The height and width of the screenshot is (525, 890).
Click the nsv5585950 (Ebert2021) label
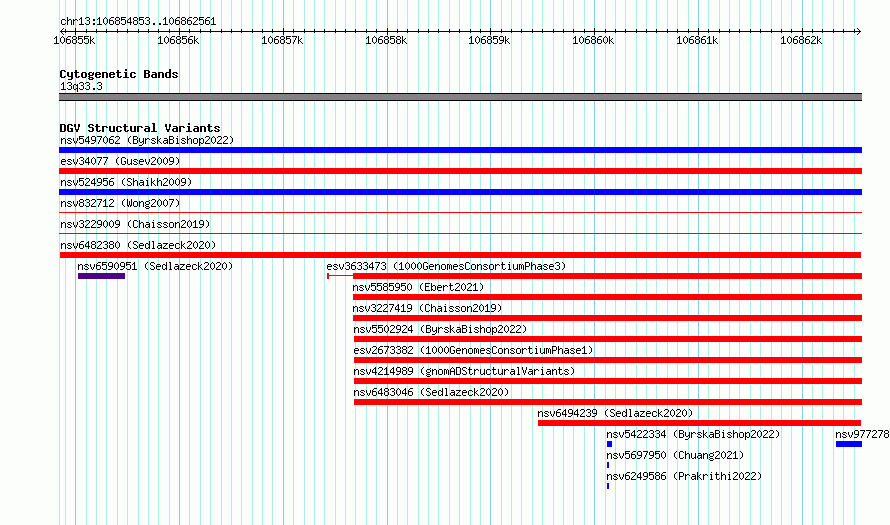pyautogui.click(x=418, y=287)
